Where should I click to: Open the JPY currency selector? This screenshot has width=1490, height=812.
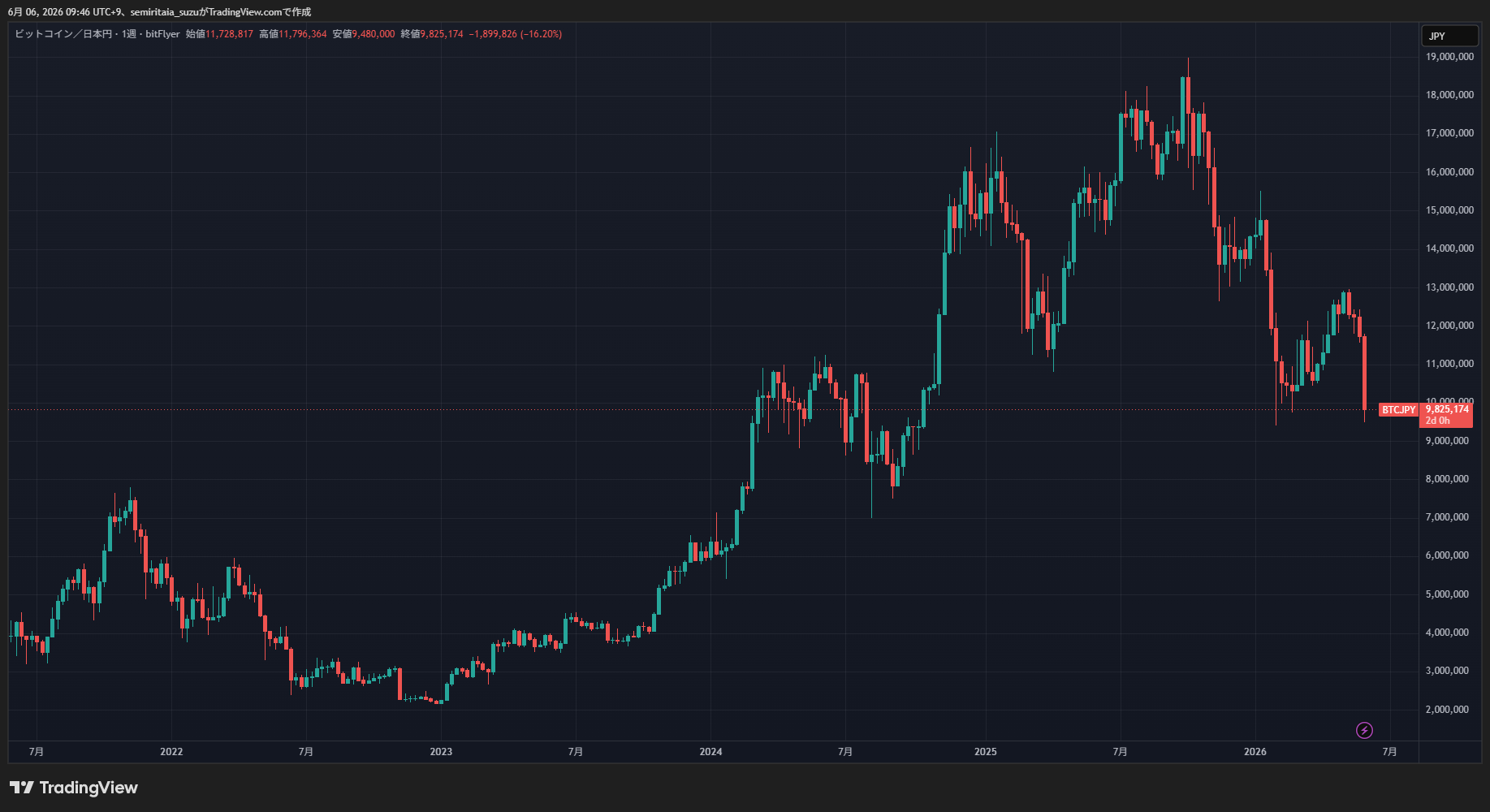(x=1449, y=36)
